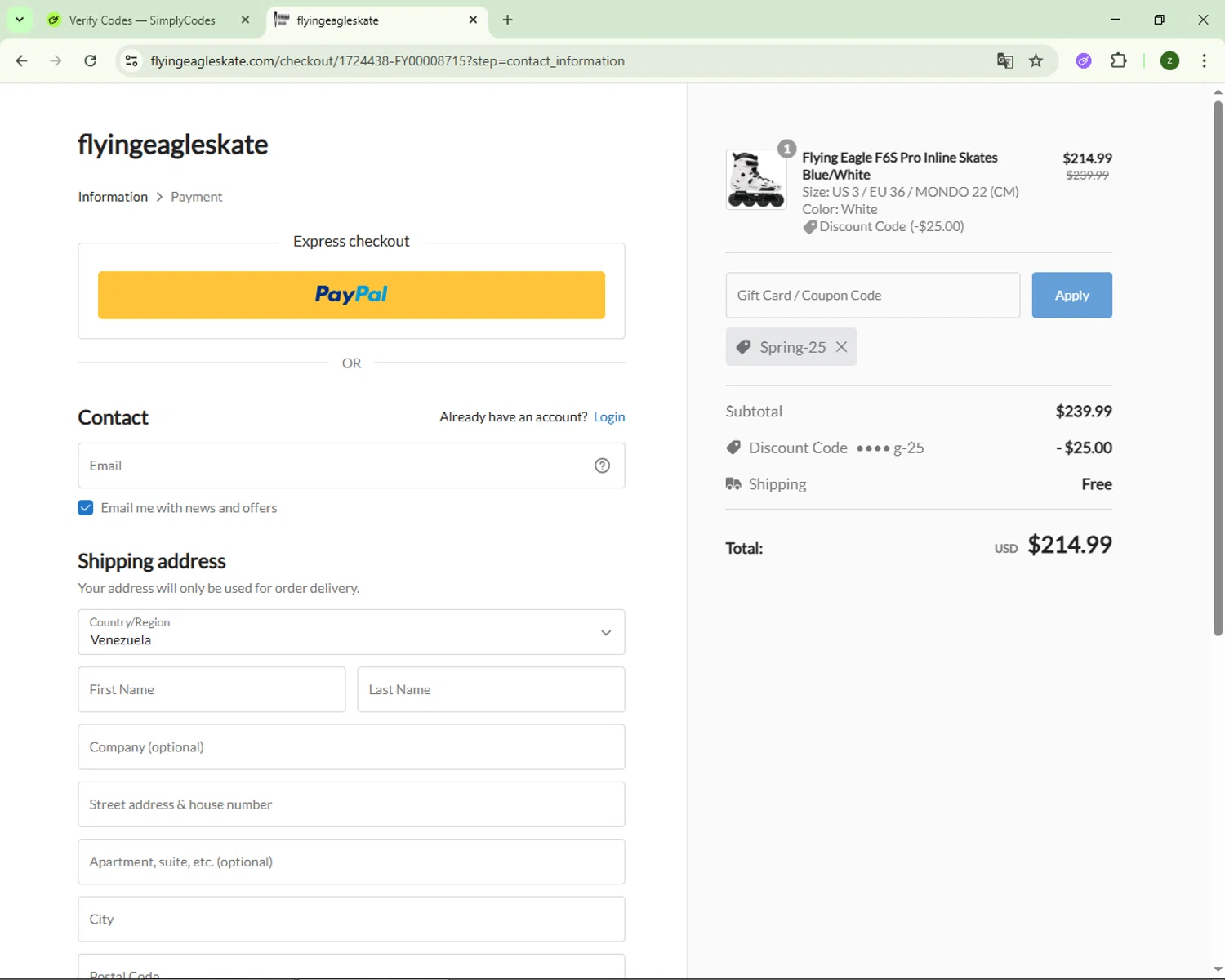Bookmark this page with the star icon
1225x980 pixels.
(x=1036, y=60)
